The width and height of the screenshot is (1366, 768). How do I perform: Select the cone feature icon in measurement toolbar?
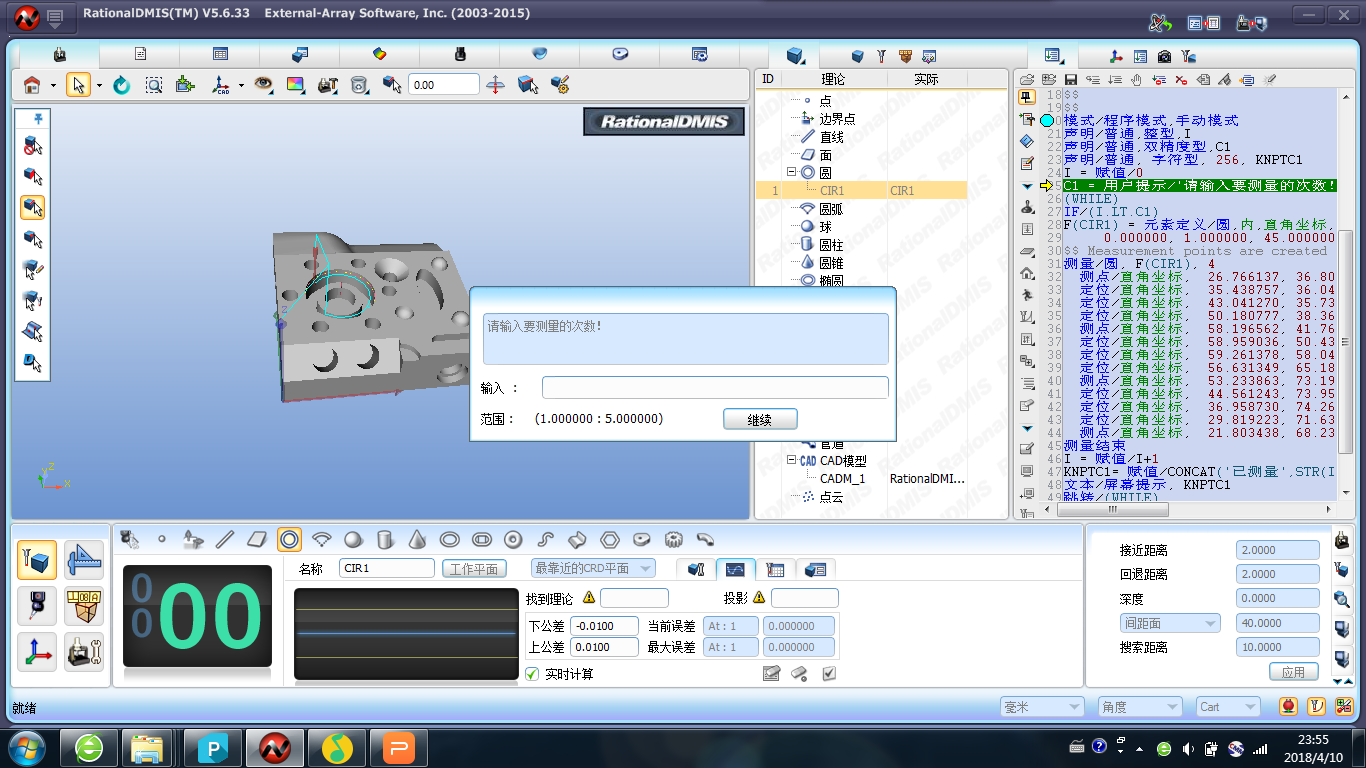pyautogui.click(x=417, y=540)
